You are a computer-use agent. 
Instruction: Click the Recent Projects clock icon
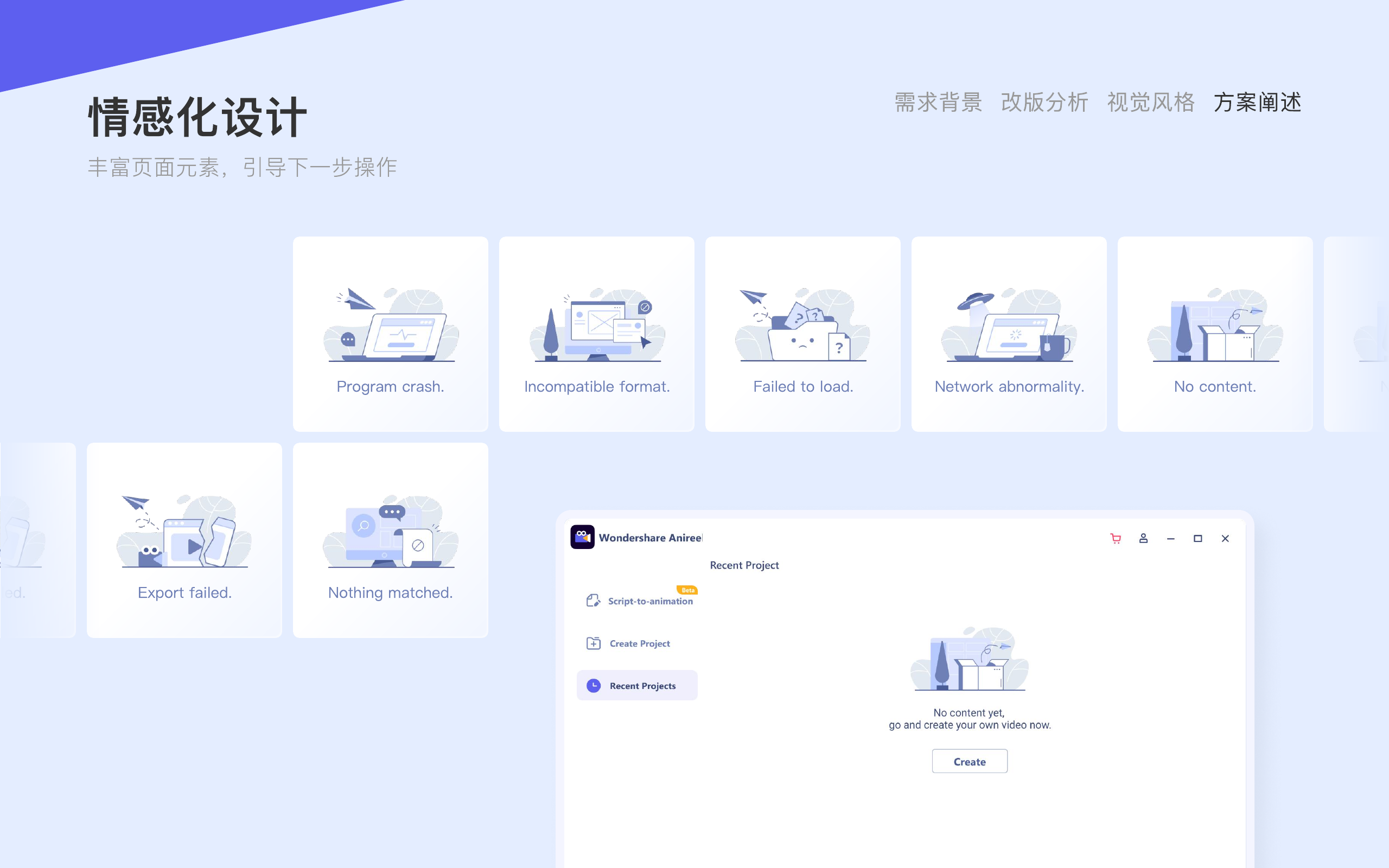(x=594, y=685)
